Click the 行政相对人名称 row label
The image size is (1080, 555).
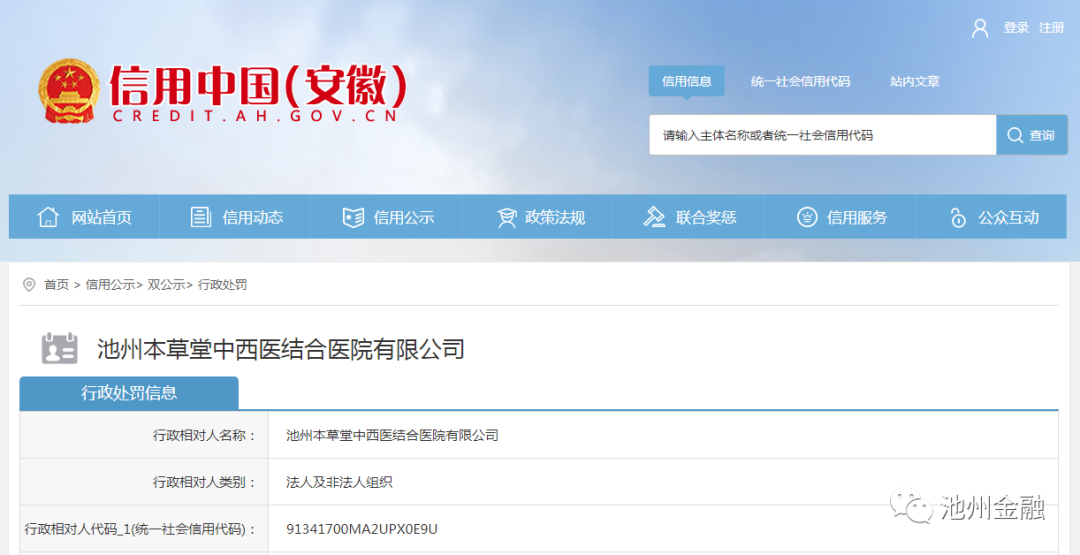tap(204, 435)
